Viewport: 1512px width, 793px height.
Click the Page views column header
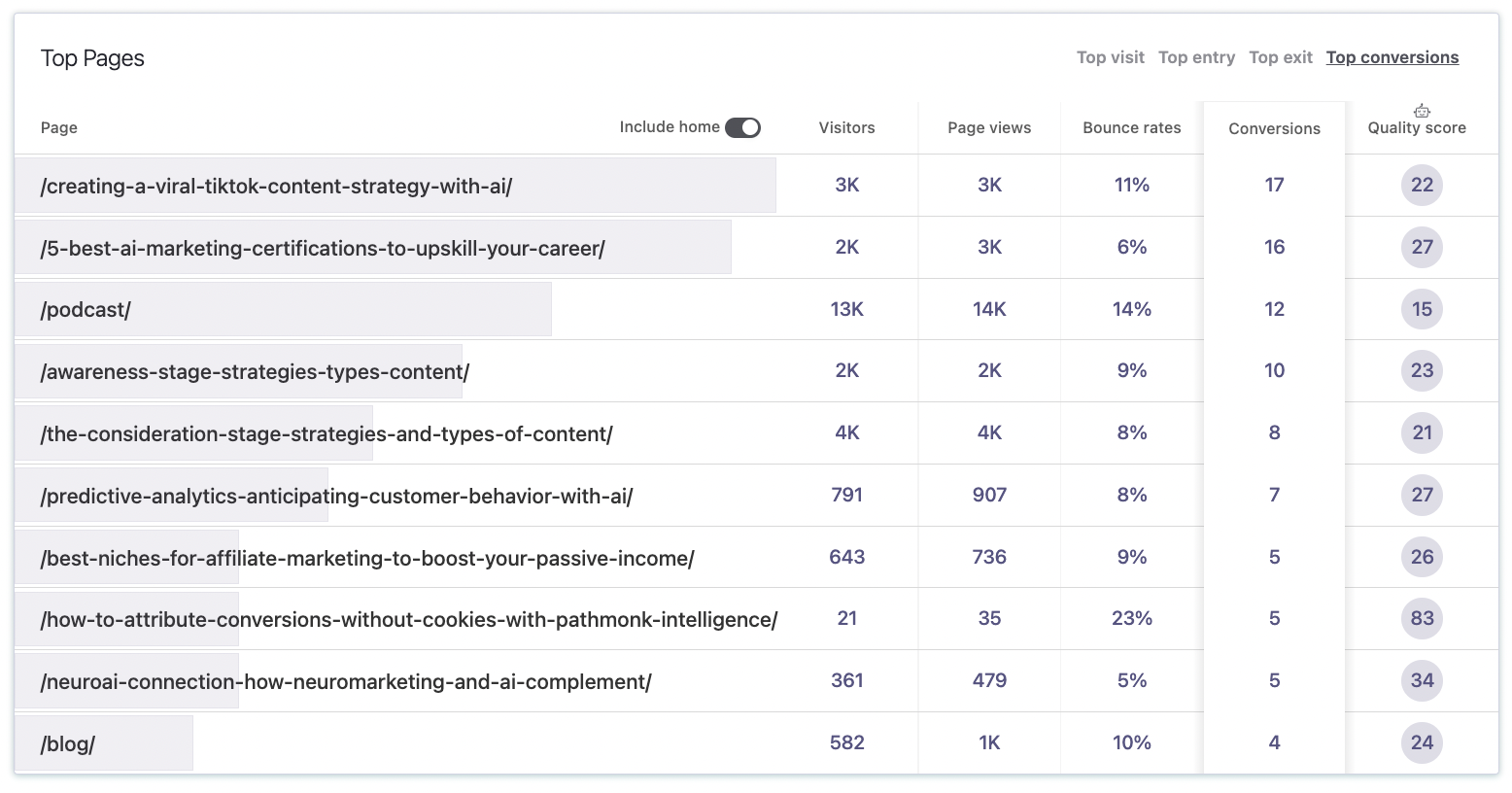[989, 127]
